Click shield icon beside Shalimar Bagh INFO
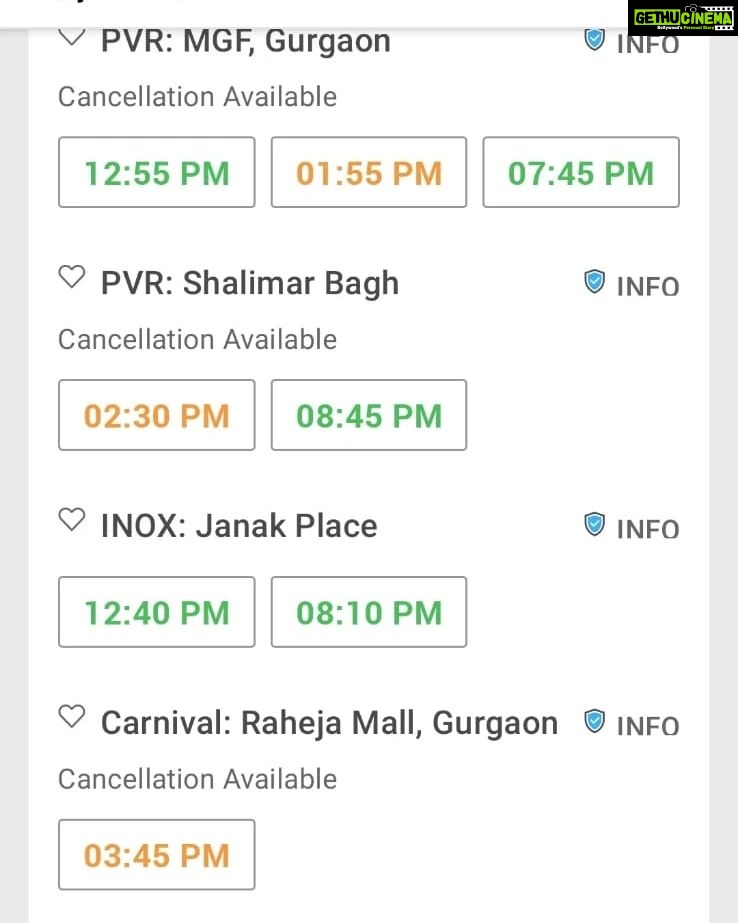The height and width of the screenshot is (923, 738). [594, 282]
